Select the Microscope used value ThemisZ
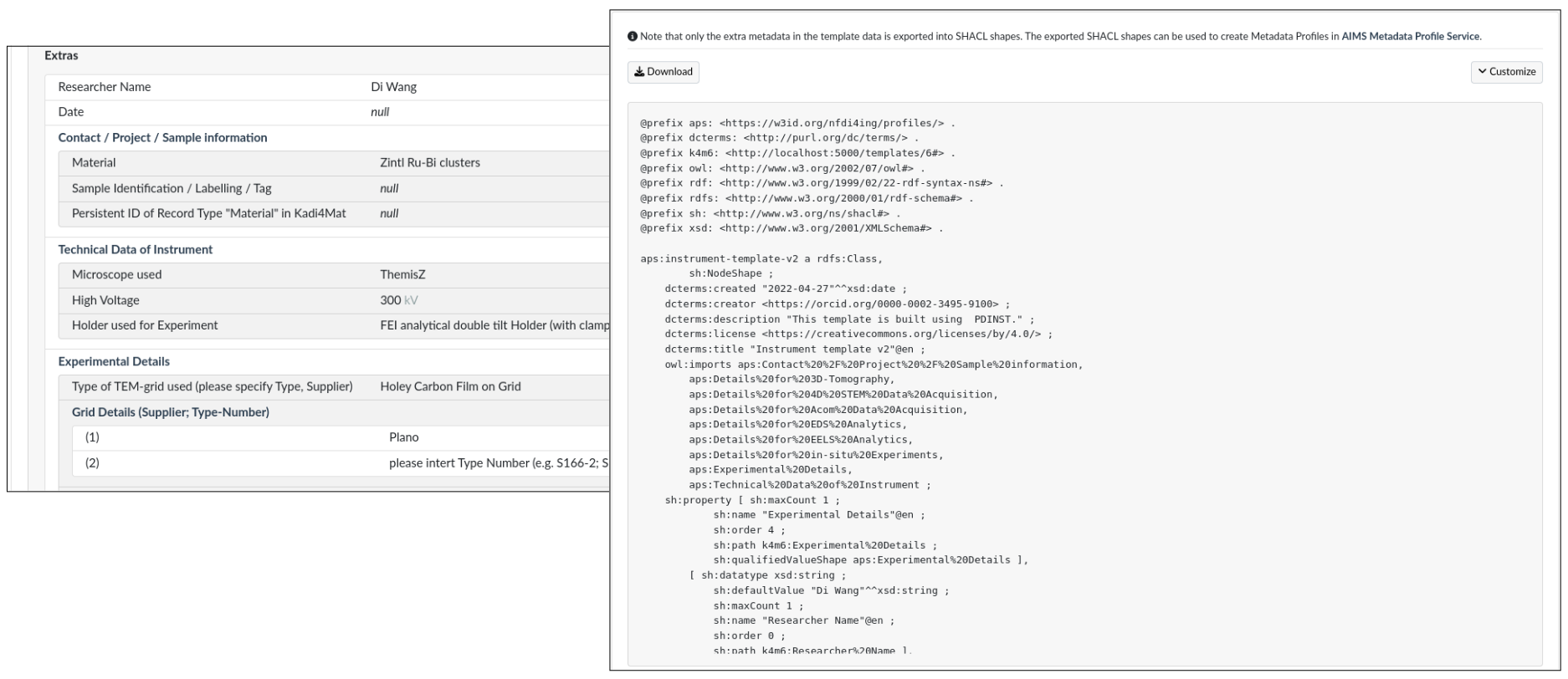The height and width of the screenshot is (679, 1568). pos(402,275)
